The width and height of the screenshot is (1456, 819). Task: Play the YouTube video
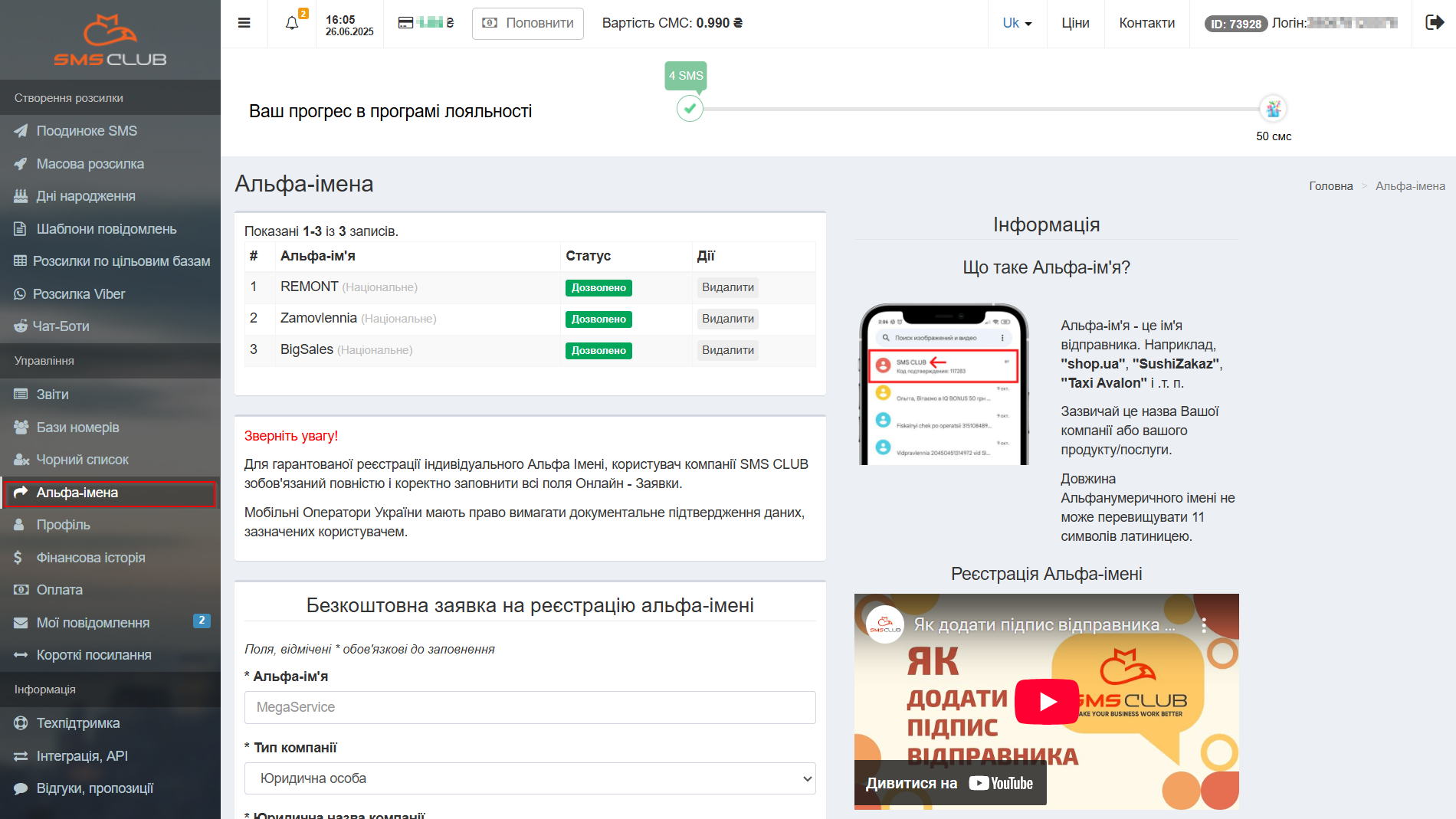(1047, 701)
